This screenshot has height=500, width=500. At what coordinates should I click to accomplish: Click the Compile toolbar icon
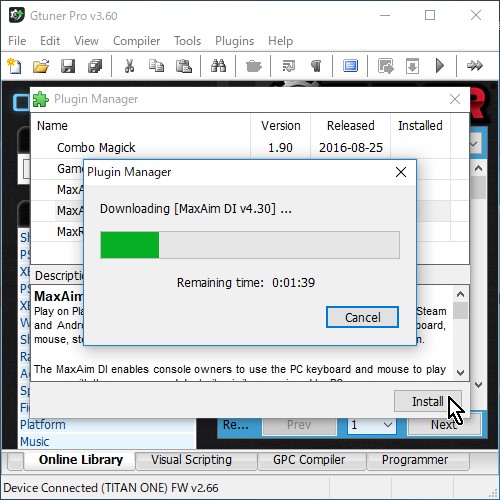click(386, 66)
